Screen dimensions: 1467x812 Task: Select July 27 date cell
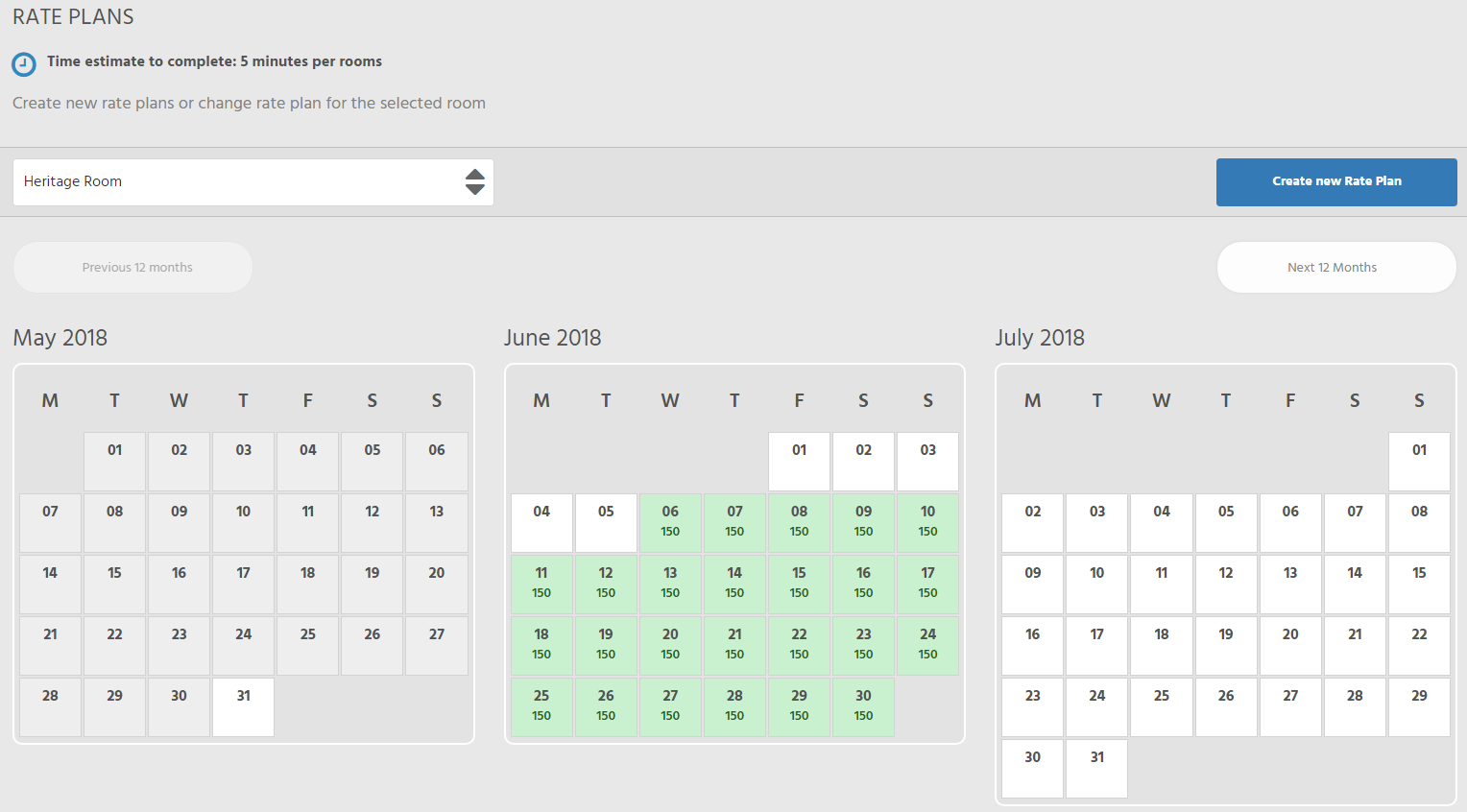(1290, 707)
